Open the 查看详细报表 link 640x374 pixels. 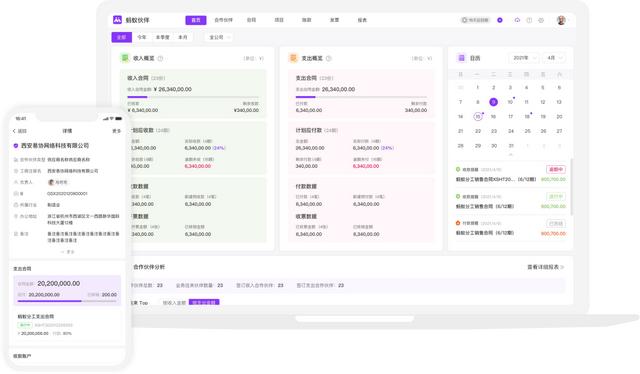click(x=545, y=267)
